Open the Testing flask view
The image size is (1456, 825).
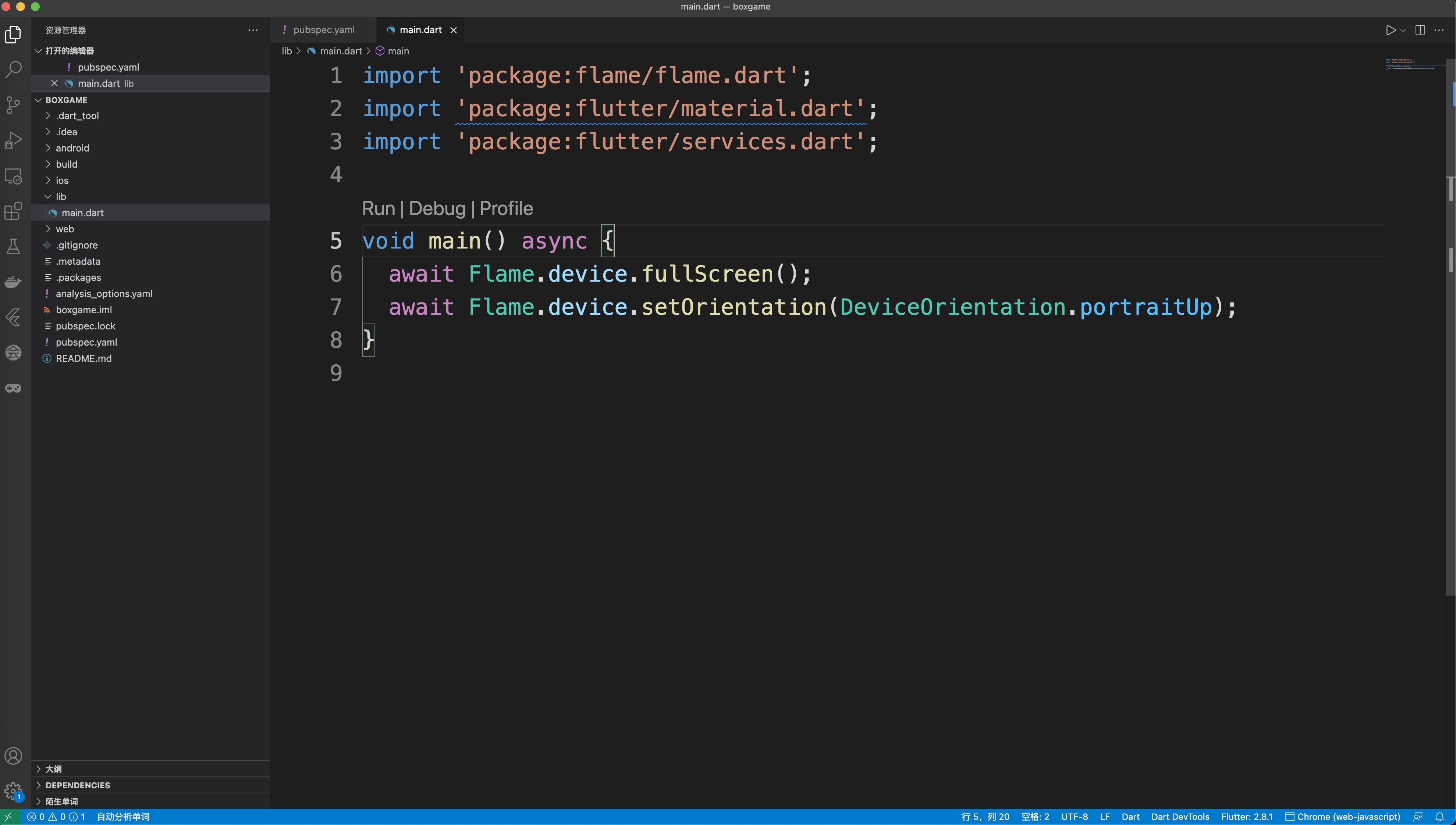coord(13,246)
